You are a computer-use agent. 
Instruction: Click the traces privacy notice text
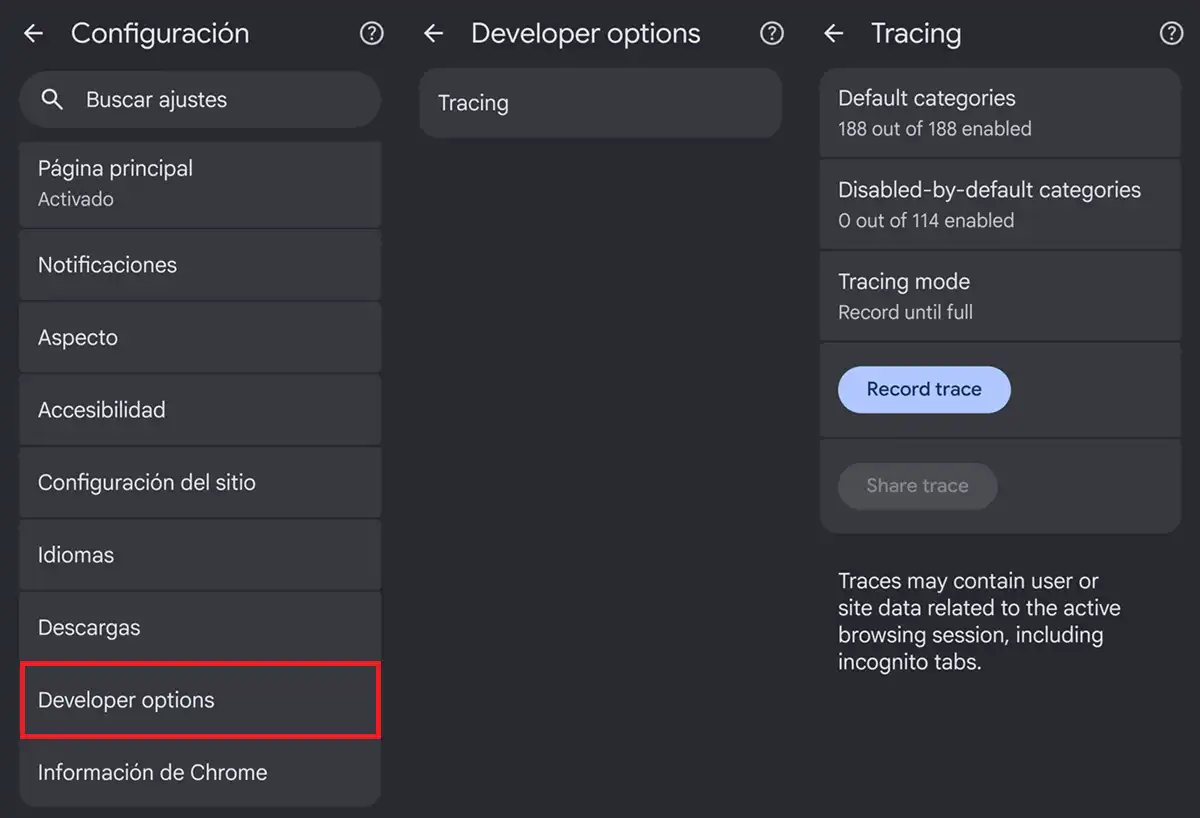click(979, 621)
